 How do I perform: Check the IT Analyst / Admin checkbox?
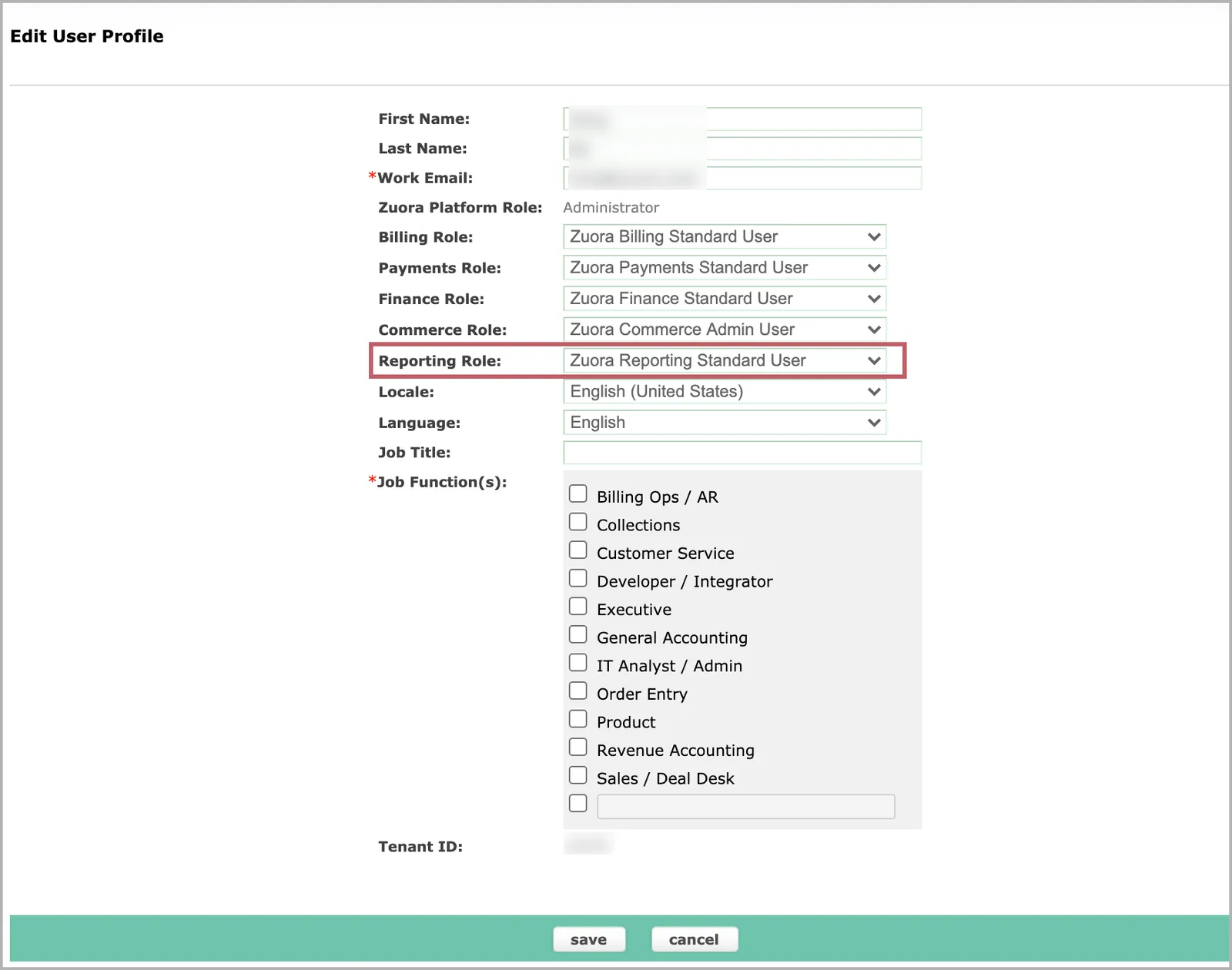[x=578, y=663]
